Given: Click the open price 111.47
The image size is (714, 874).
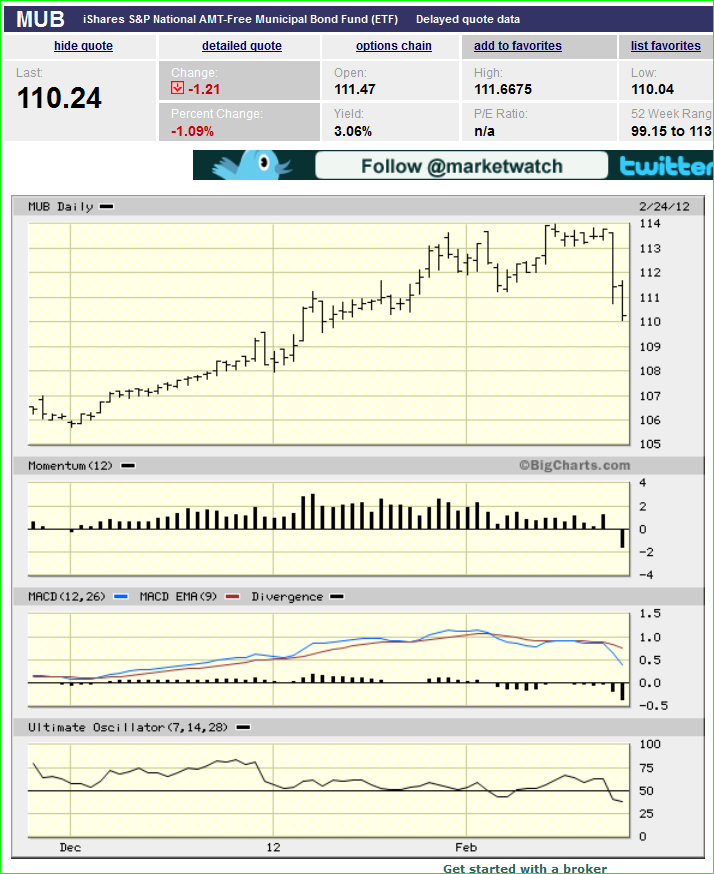Looking at the screenshot, I should (x=354, y=89).
